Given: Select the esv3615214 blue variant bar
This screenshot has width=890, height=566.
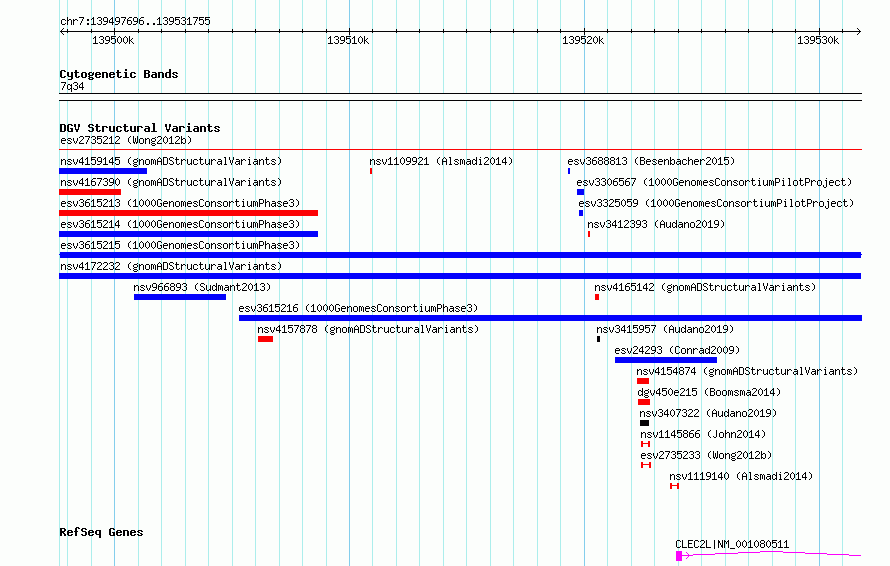Looking at the screenshot, I should [188, 234].
